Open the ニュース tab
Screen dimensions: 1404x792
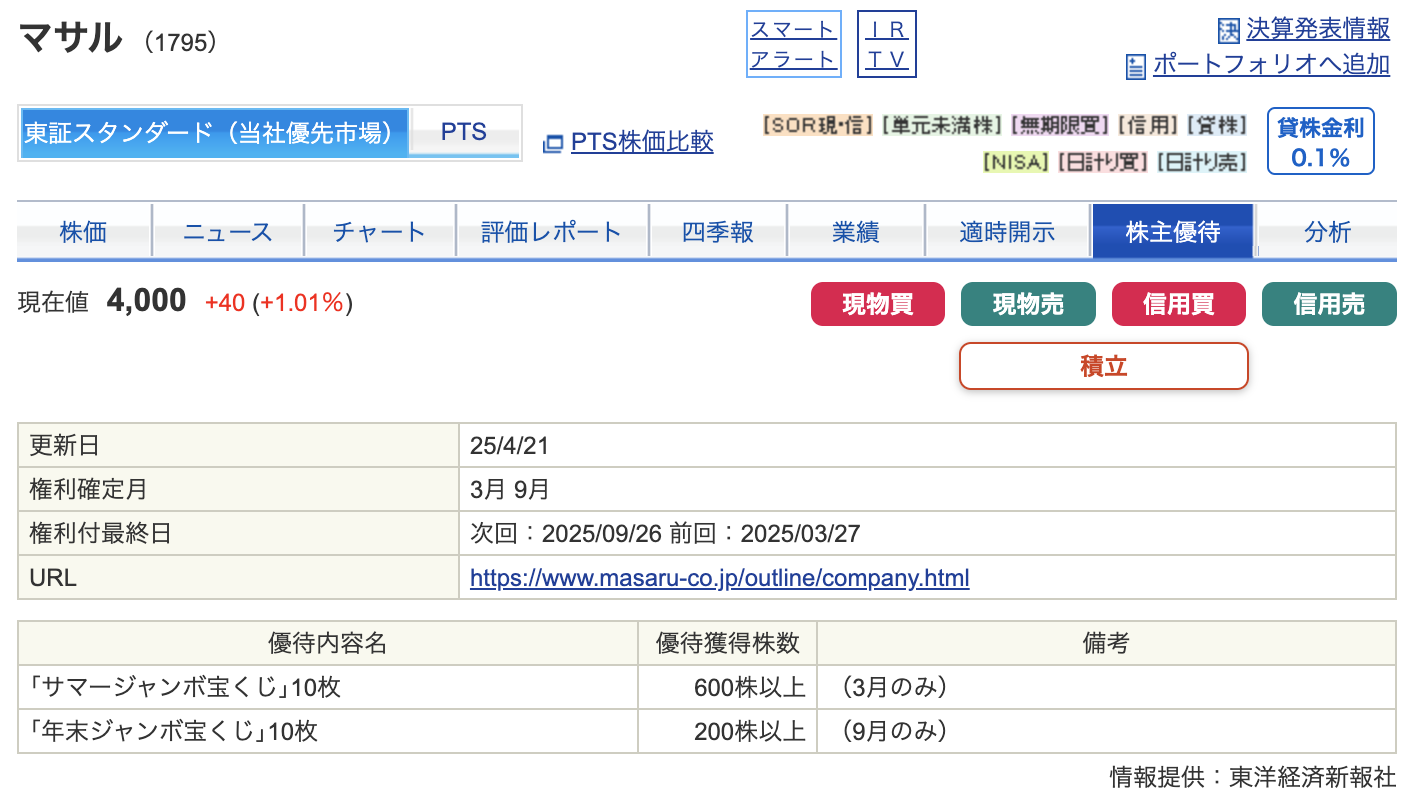click(x=228, y=232)
